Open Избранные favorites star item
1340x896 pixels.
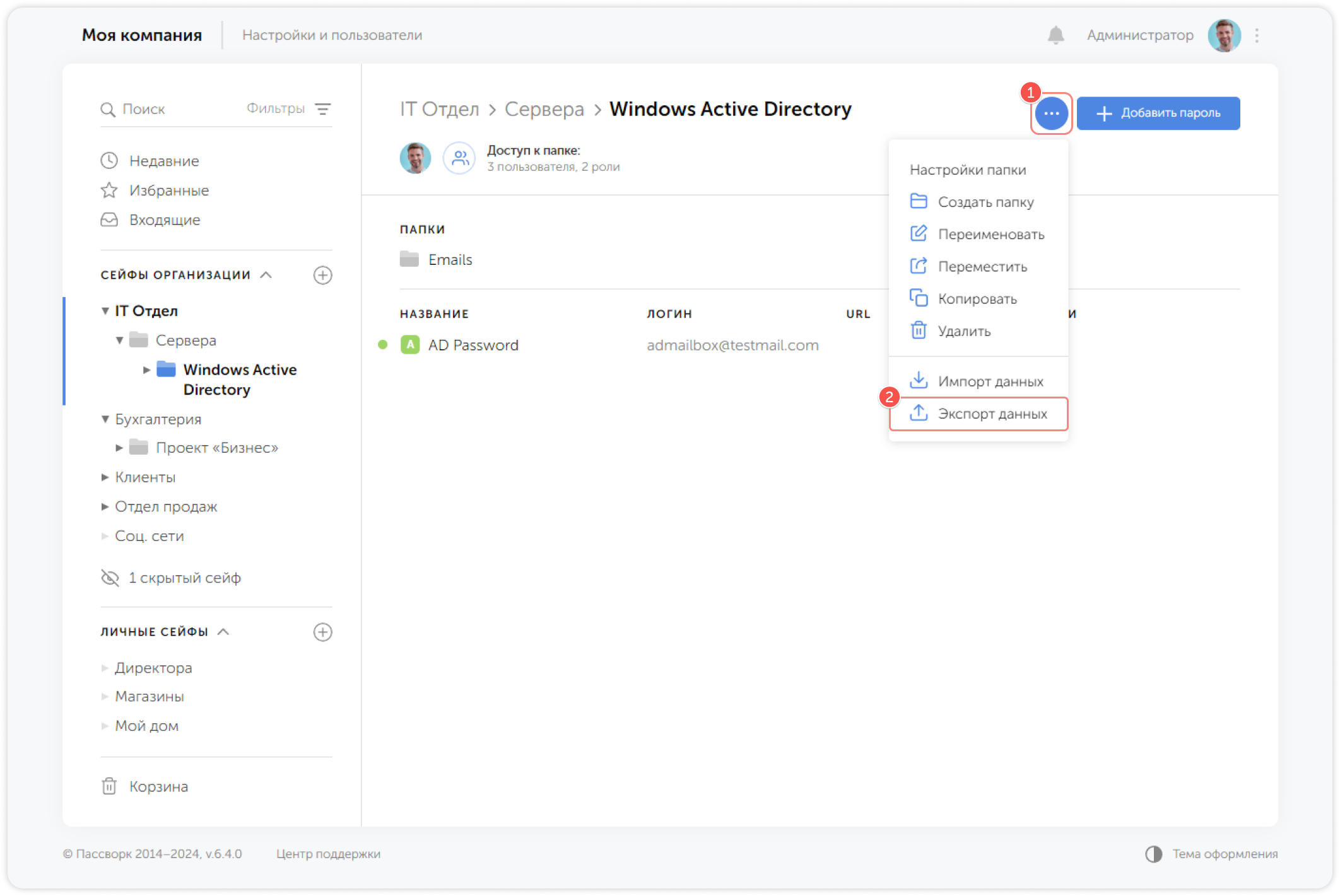pos(168,190)
